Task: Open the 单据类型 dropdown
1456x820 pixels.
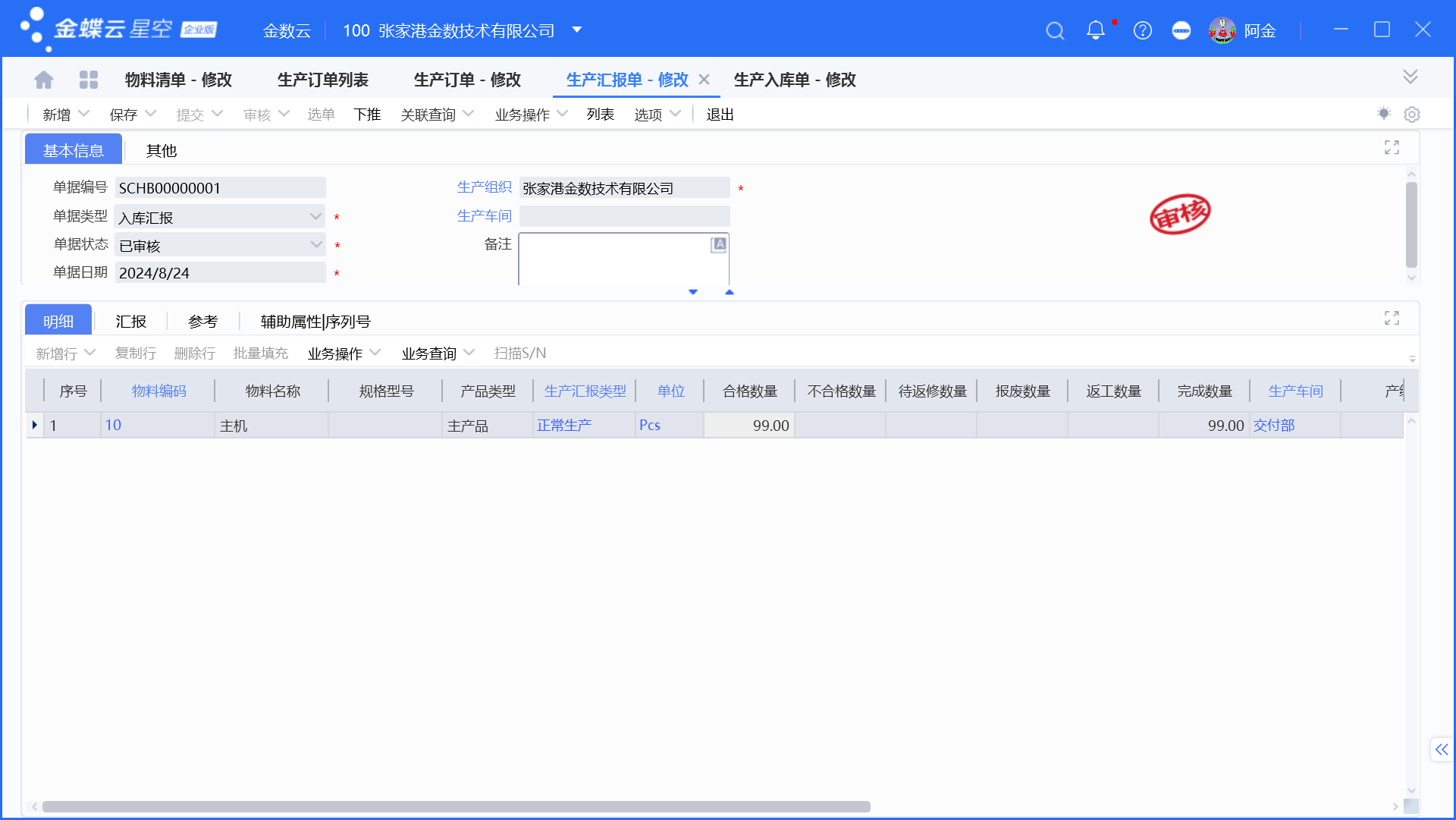Action: tap(315, 217)
